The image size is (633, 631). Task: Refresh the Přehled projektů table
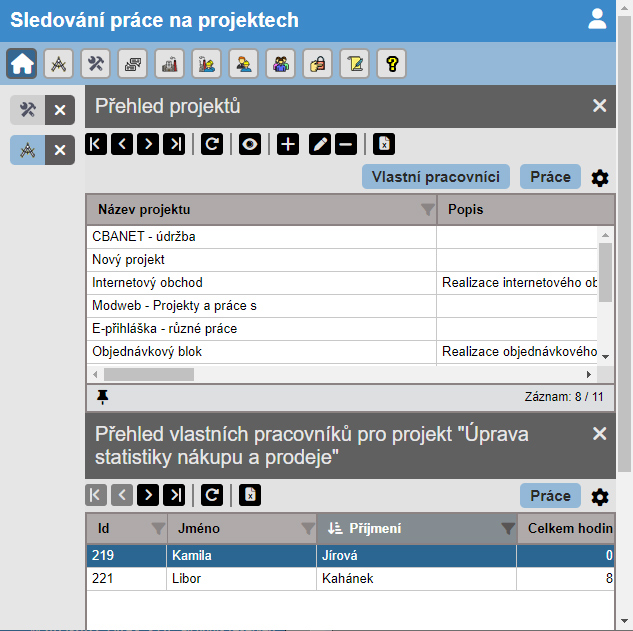[x=212, y=144]
